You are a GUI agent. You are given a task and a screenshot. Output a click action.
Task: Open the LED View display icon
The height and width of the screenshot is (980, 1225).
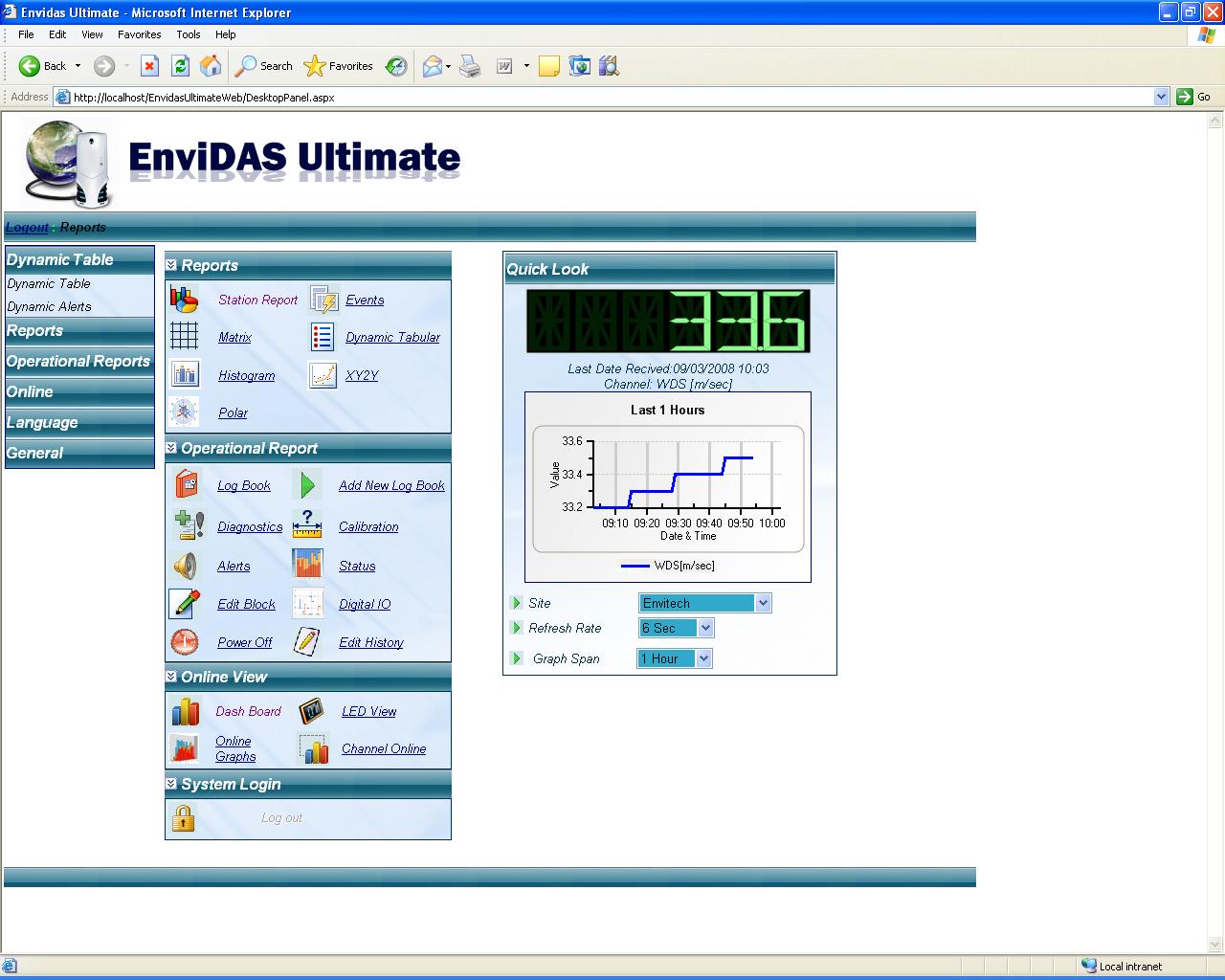[312, 710]
